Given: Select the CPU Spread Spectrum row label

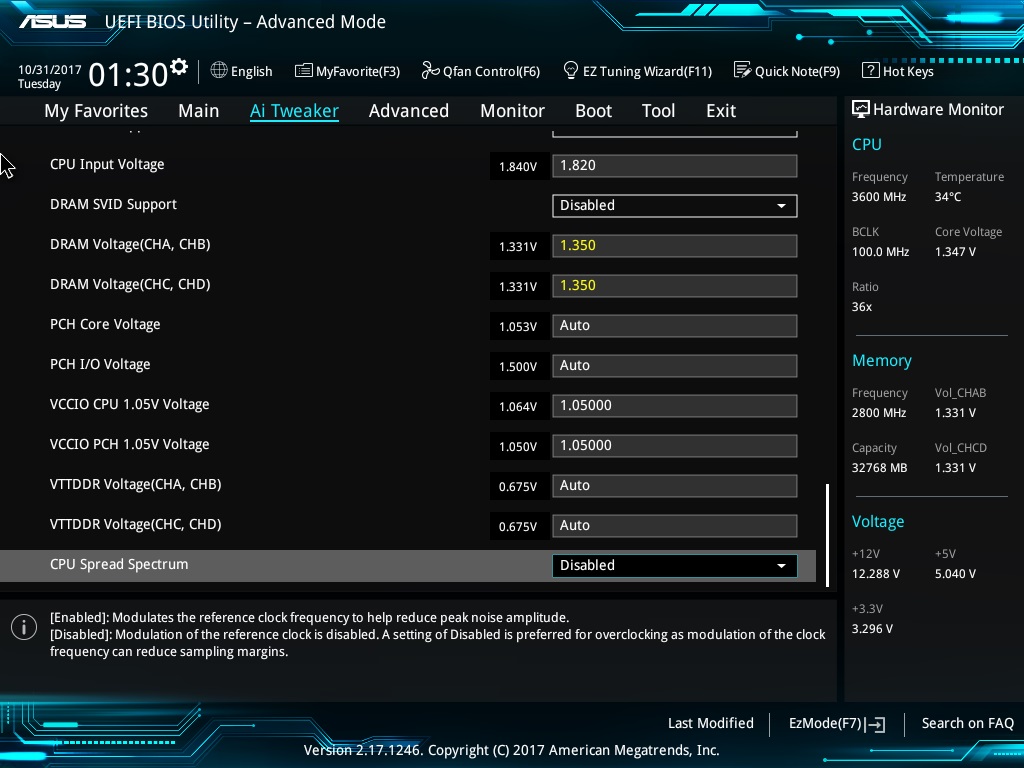Looking at the screenshot, I should 119,564.
